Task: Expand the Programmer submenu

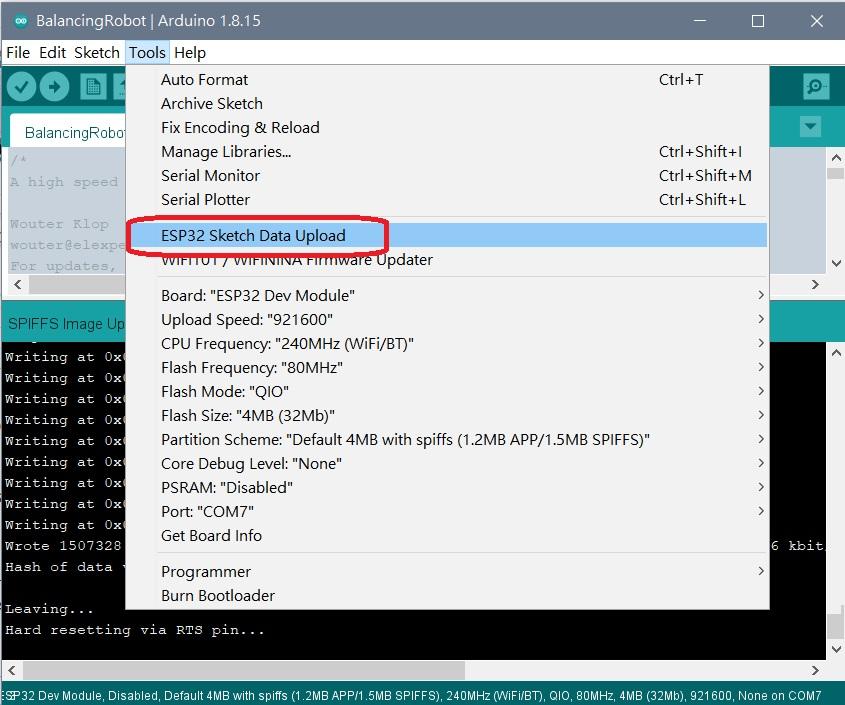Action: click(447, 571)
